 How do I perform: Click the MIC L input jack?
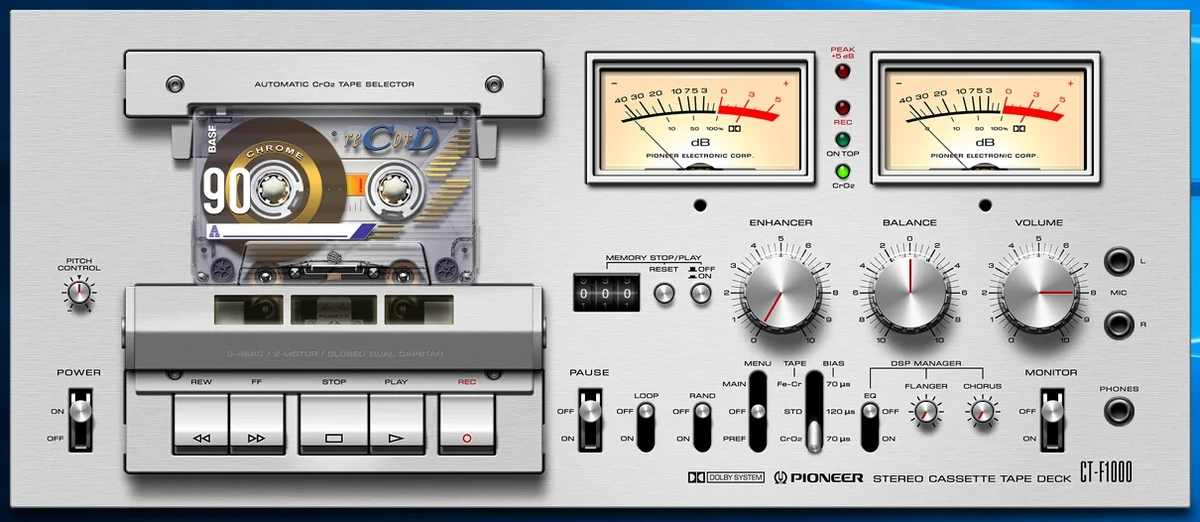[1119, 262]
